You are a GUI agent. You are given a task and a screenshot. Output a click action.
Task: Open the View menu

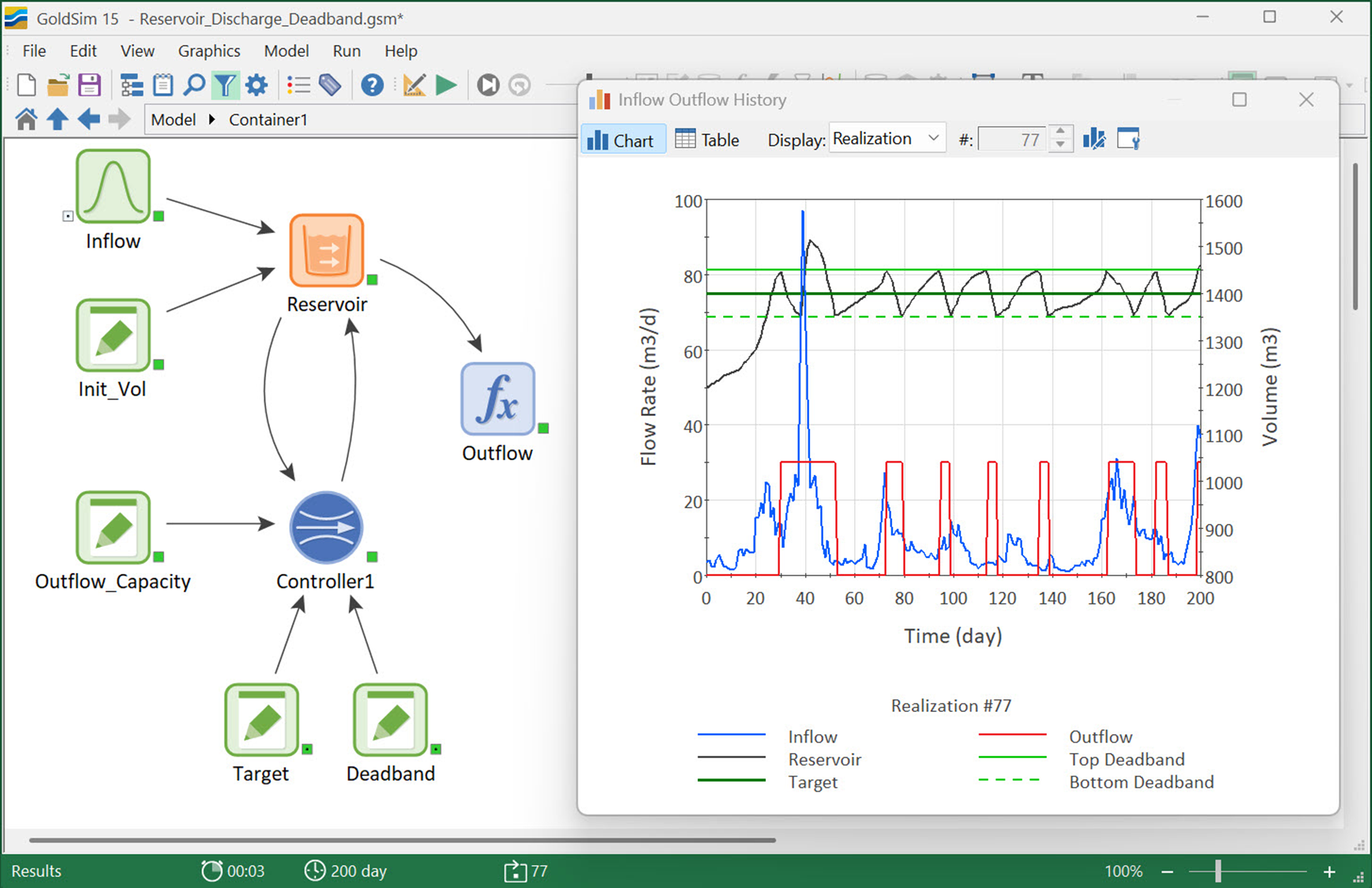137,51
